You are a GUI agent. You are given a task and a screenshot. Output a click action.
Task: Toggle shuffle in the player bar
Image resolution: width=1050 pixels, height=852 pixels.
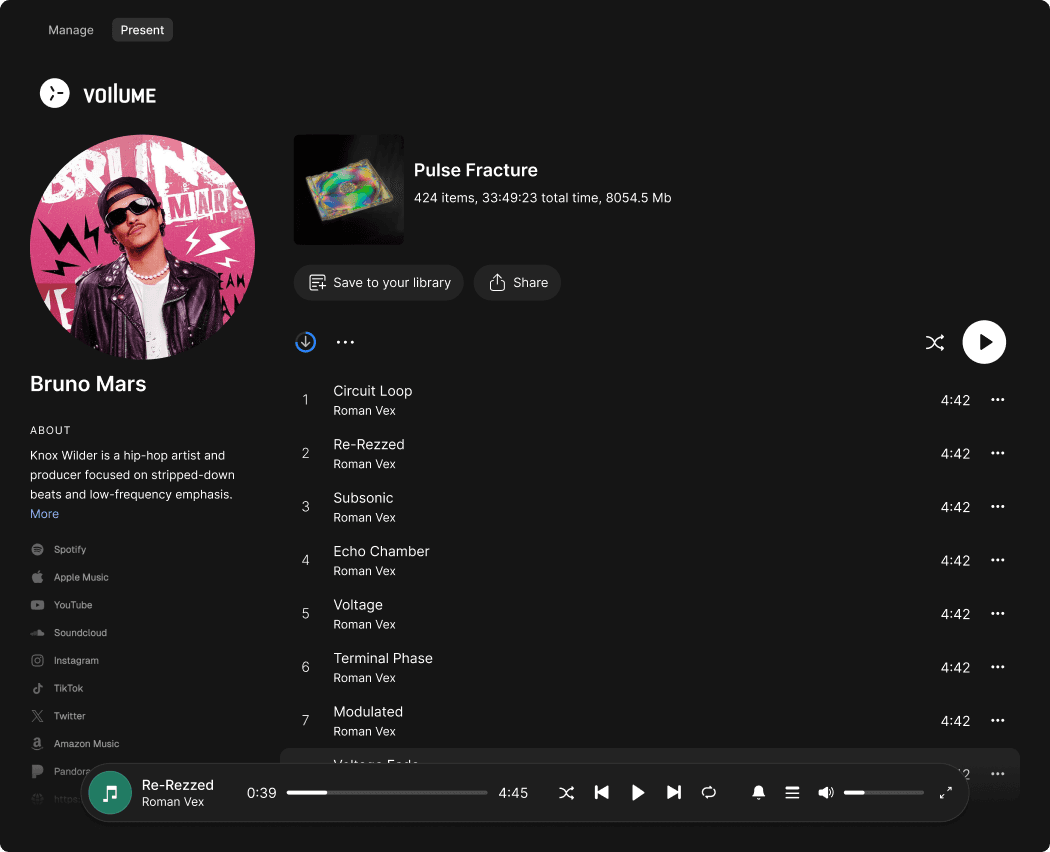567,793
